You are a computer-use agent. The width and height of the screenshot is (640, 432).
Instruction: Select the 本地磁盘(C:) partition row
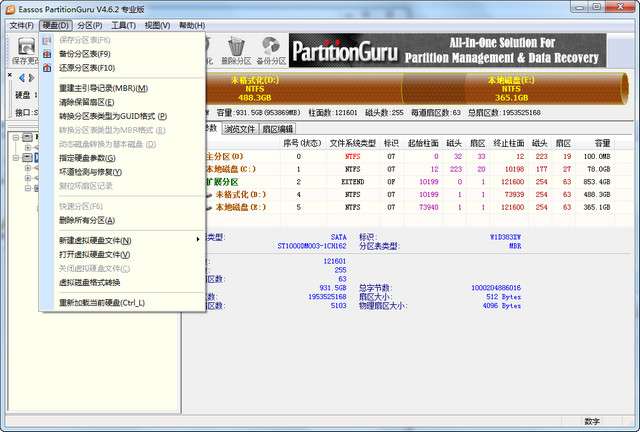409,169
